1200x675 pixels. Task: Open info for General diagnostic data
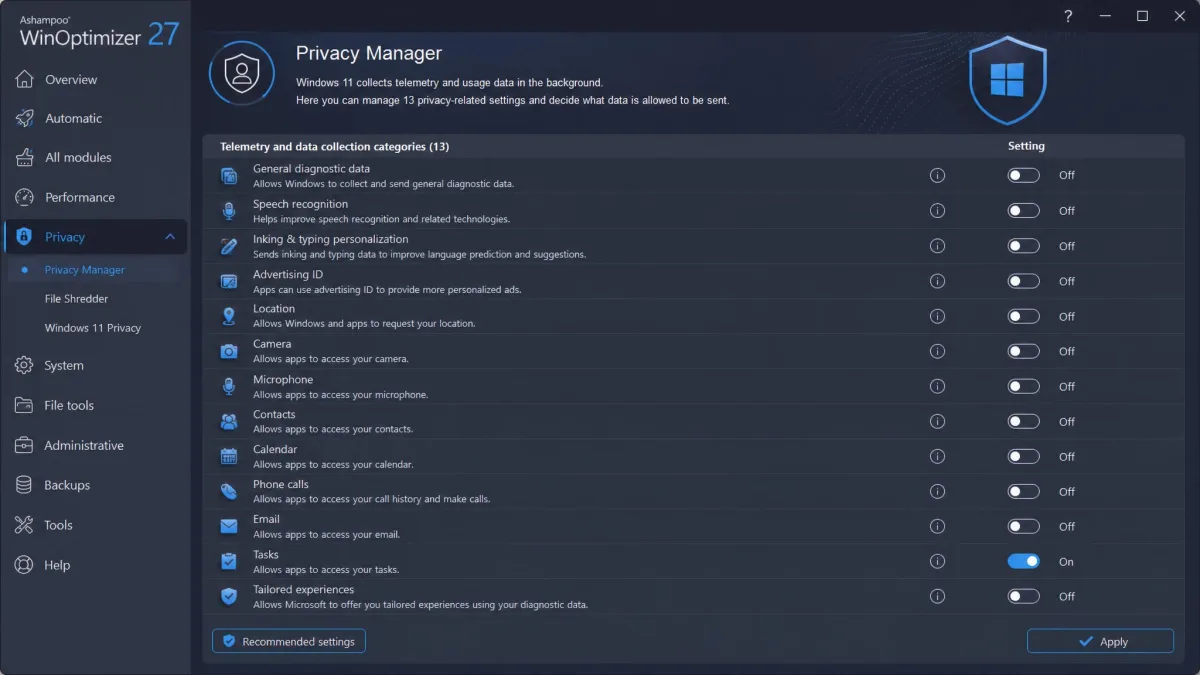(937, 175)
